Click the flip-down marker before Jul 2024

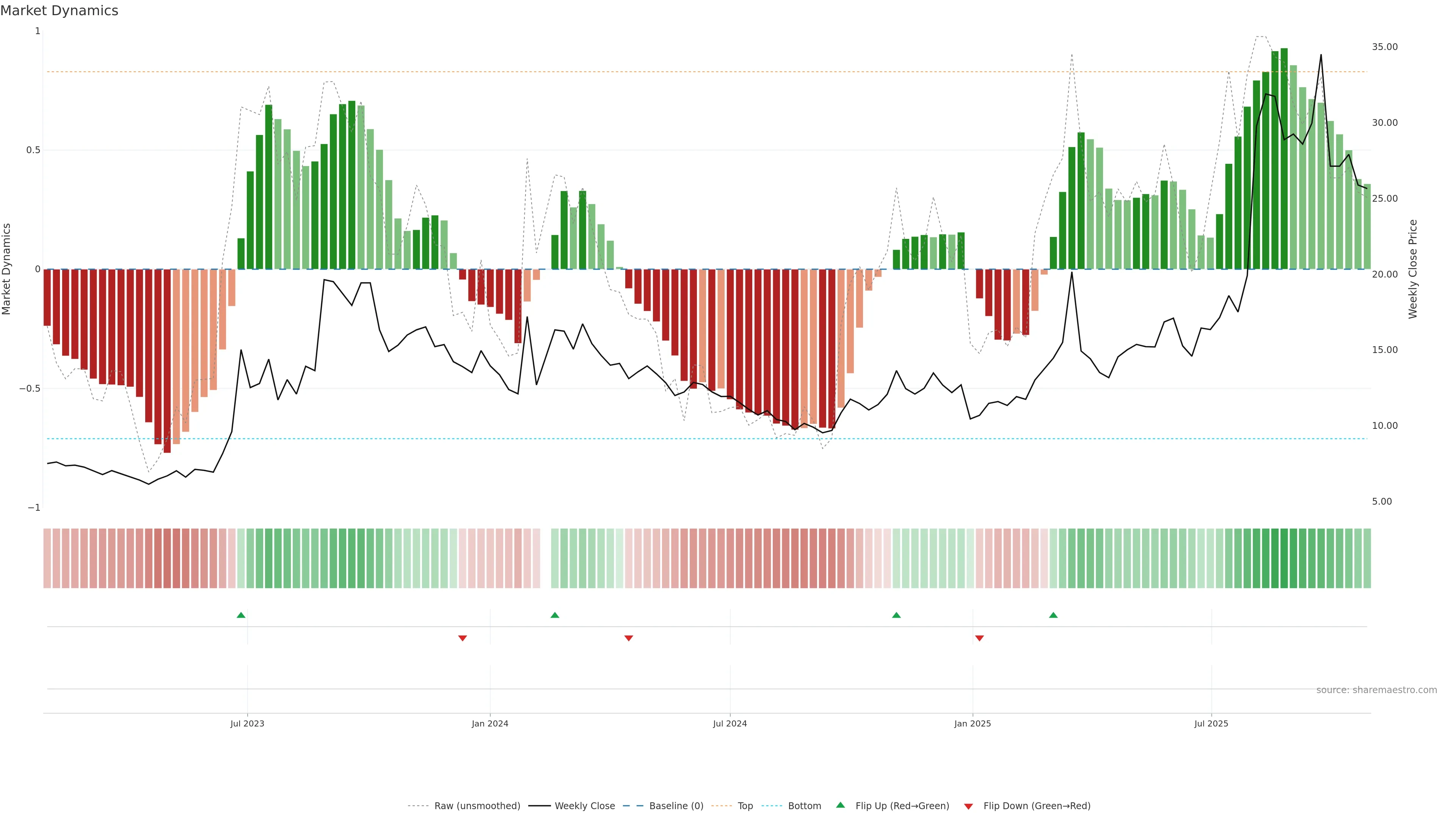click(629, 638)
